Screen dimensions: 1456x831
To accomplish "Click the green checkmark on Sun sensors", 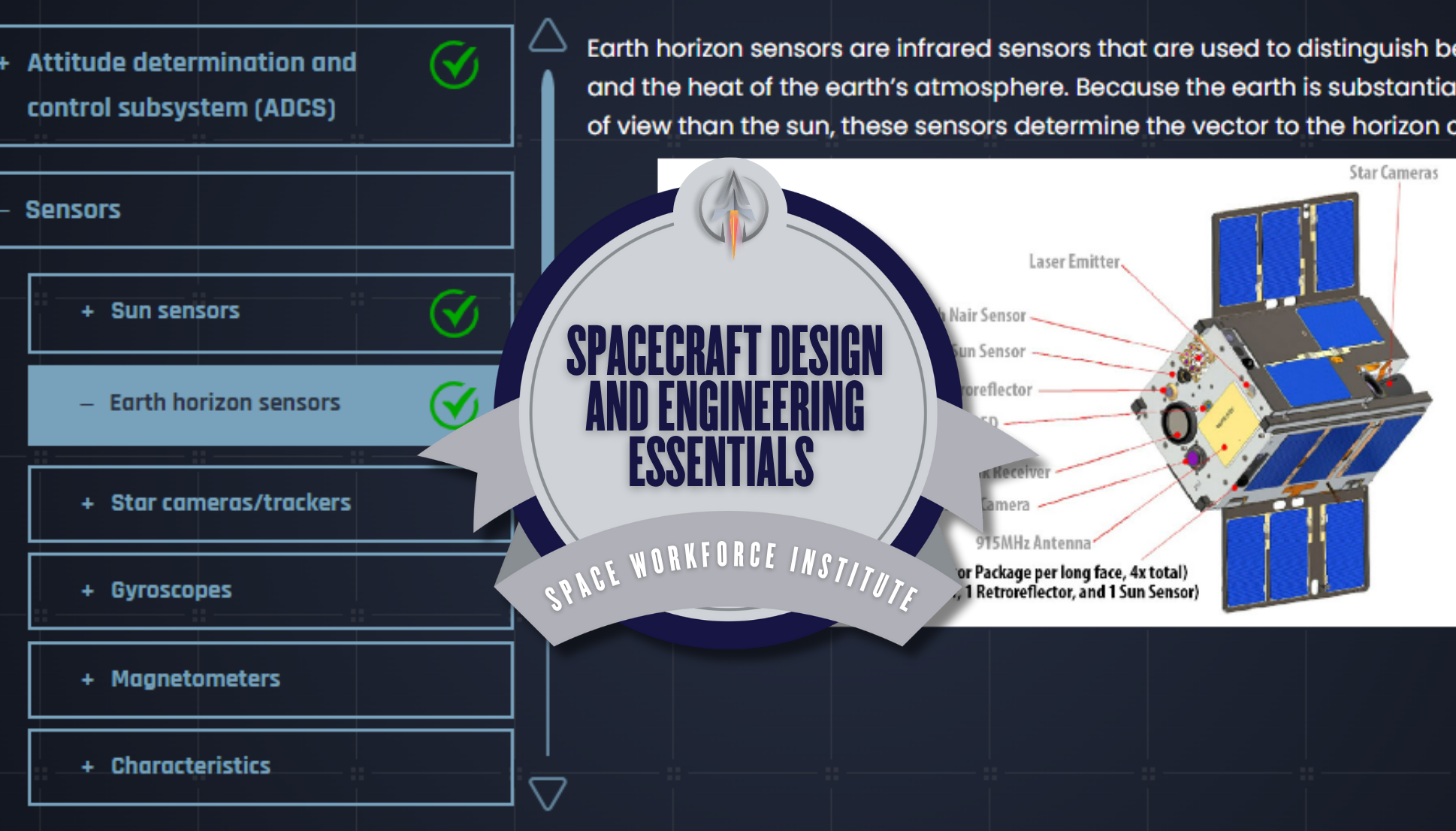I will (x=454, y=313).
